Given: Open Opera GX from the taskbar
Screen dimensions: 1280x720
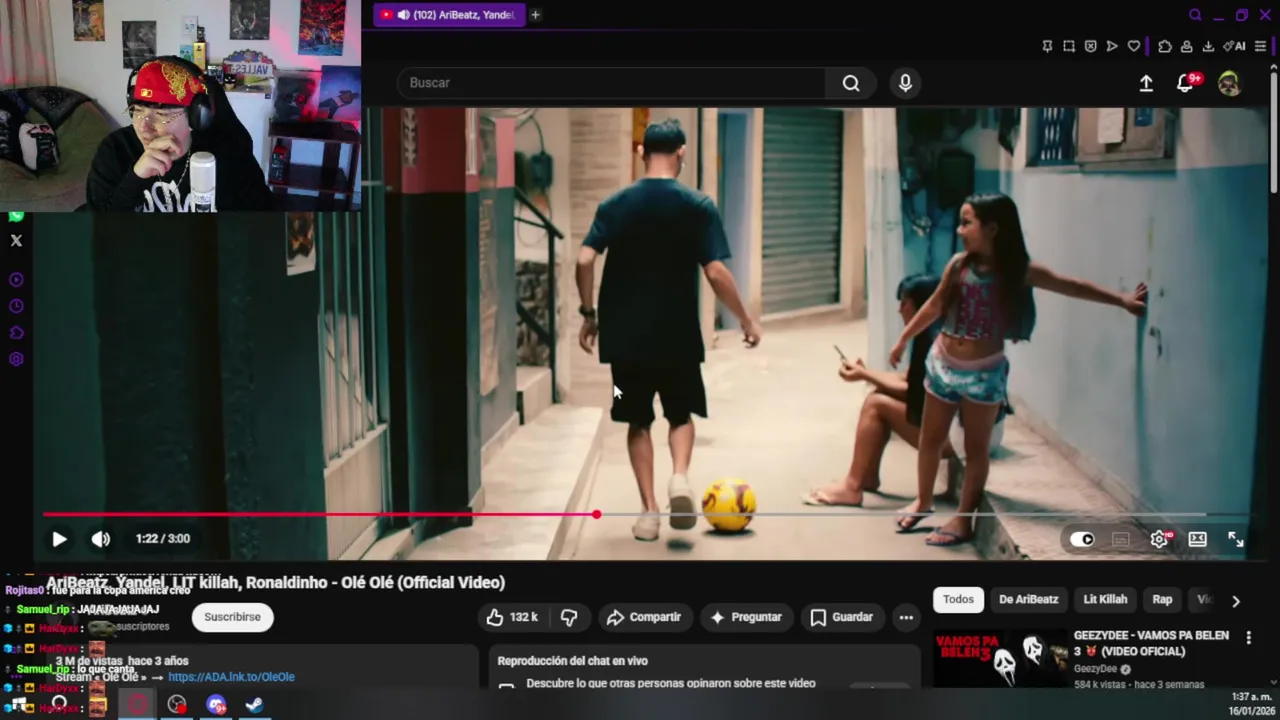Looking at the screenshot, I should pos(137,705).
